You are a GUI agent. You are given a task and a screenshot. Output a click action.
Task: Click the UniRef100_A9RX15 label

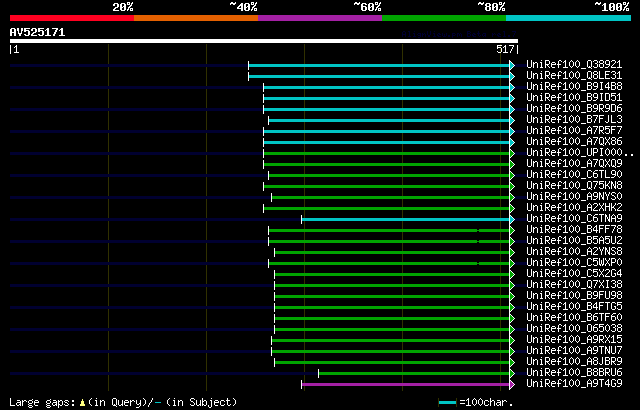[574, 340]
